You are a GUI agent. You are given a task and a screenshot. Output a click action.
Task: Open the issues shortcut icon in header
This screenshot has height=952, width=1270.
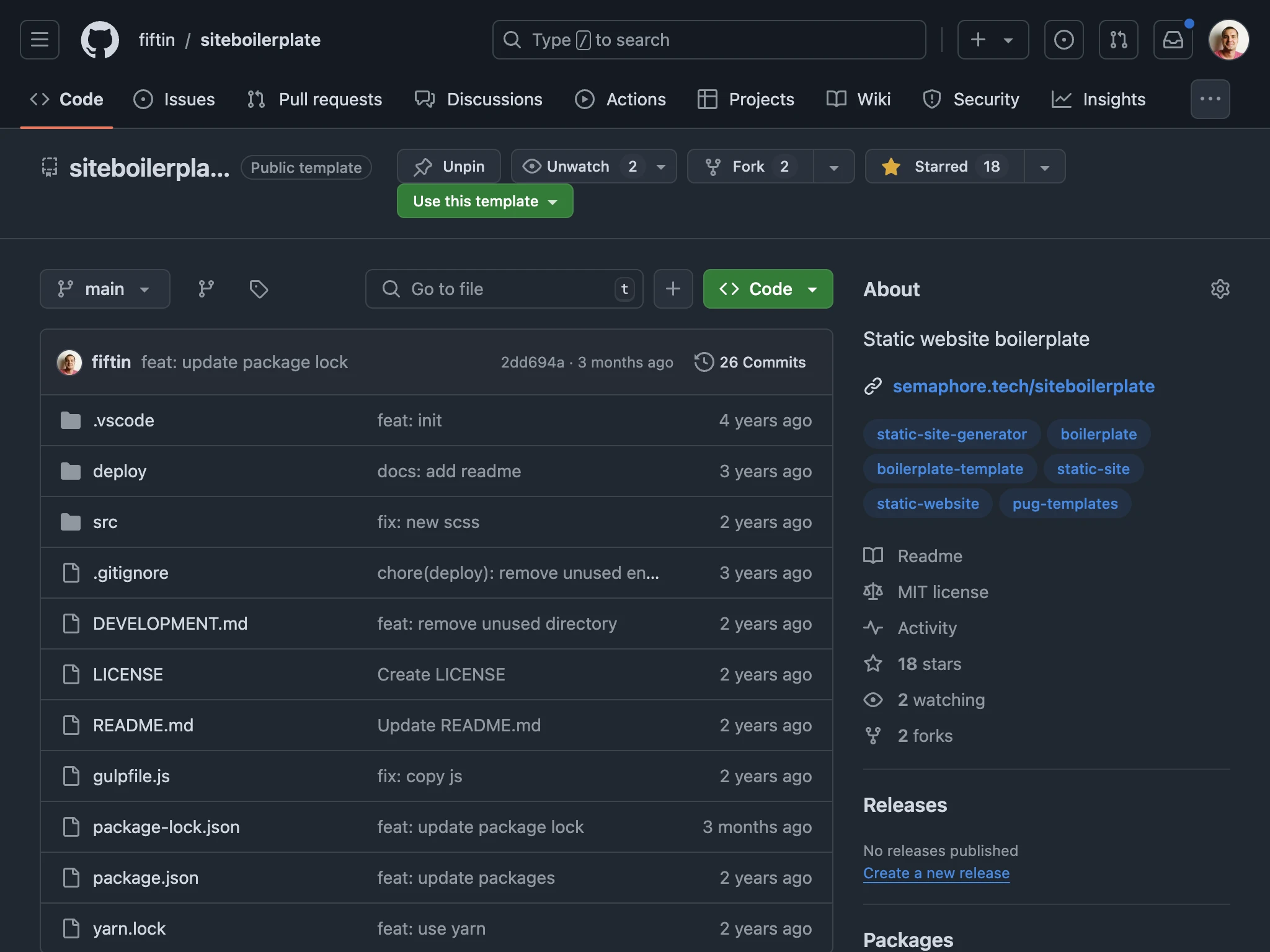pos(1064,40)
